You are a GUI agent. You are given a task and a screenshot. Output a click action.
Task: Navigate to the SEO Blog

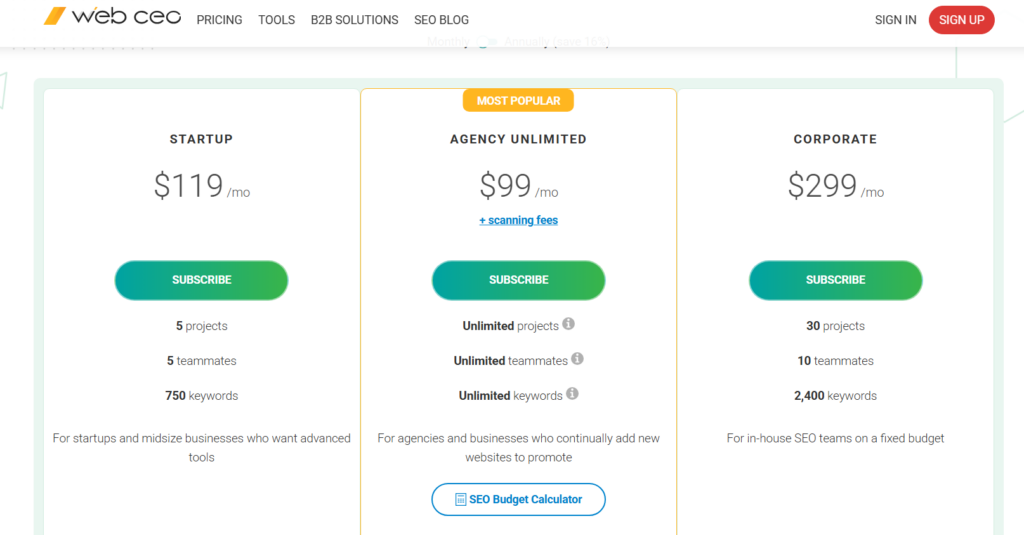pos(441,20)
